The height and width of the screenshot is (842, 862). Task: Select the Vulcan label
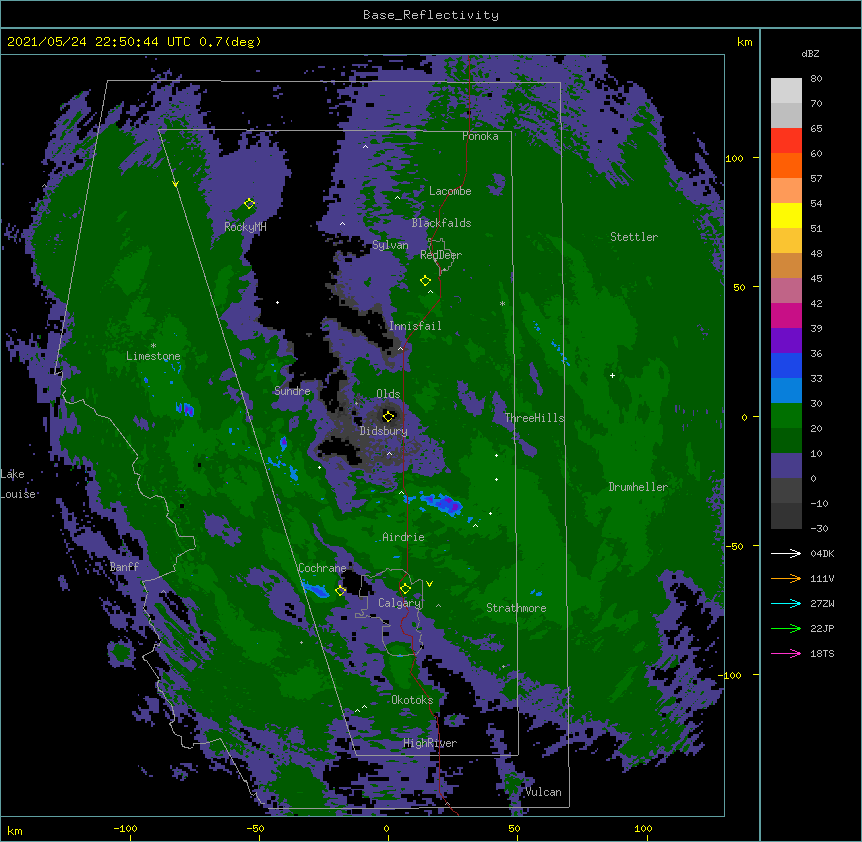[x=543, y=792]
